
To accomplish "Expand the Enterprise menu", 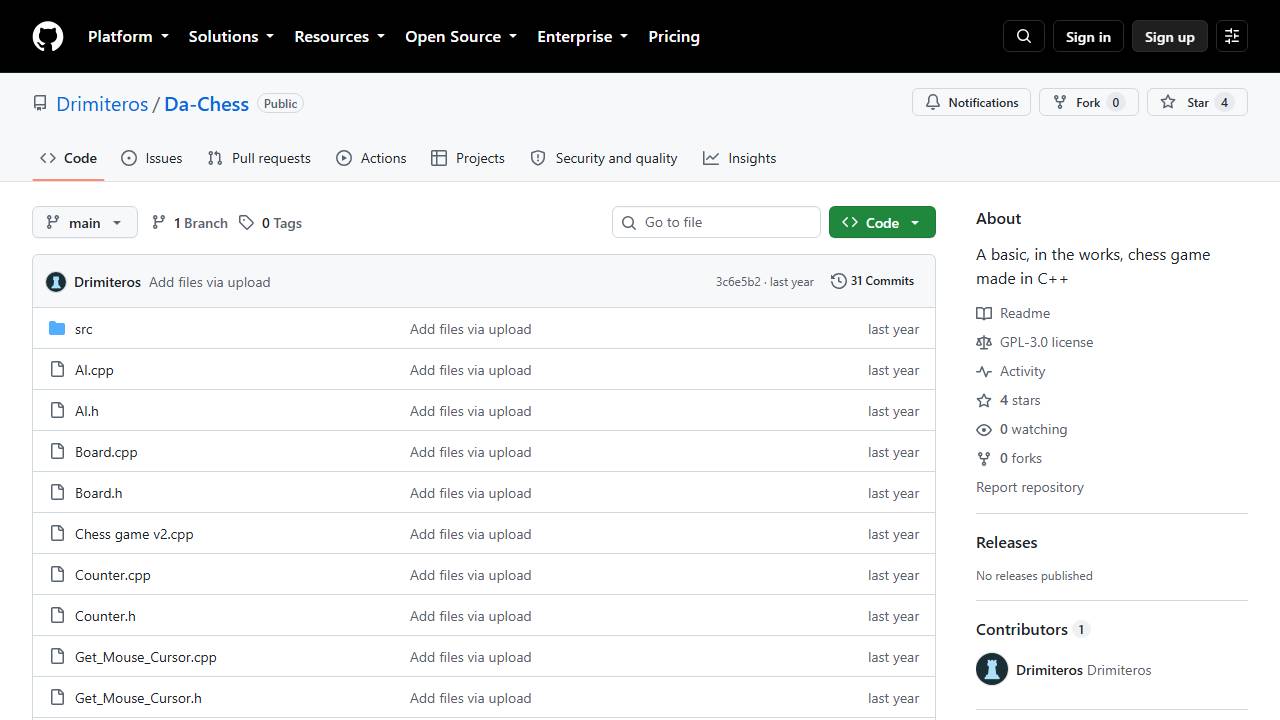I will coord(582,36).
